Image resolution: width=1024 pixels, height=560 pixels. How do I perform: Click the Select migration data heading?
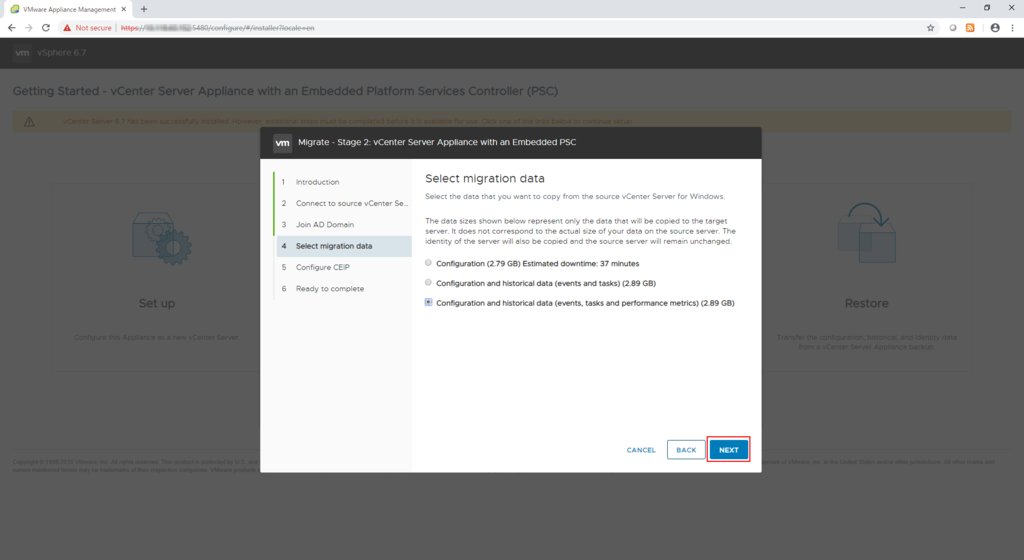click(485, 178)
